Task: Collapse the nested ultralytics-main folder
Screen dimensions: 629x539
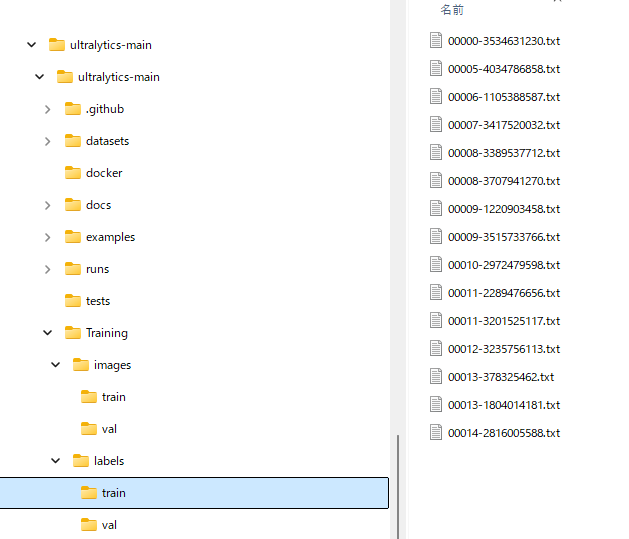Action: [x=40, y=77]
